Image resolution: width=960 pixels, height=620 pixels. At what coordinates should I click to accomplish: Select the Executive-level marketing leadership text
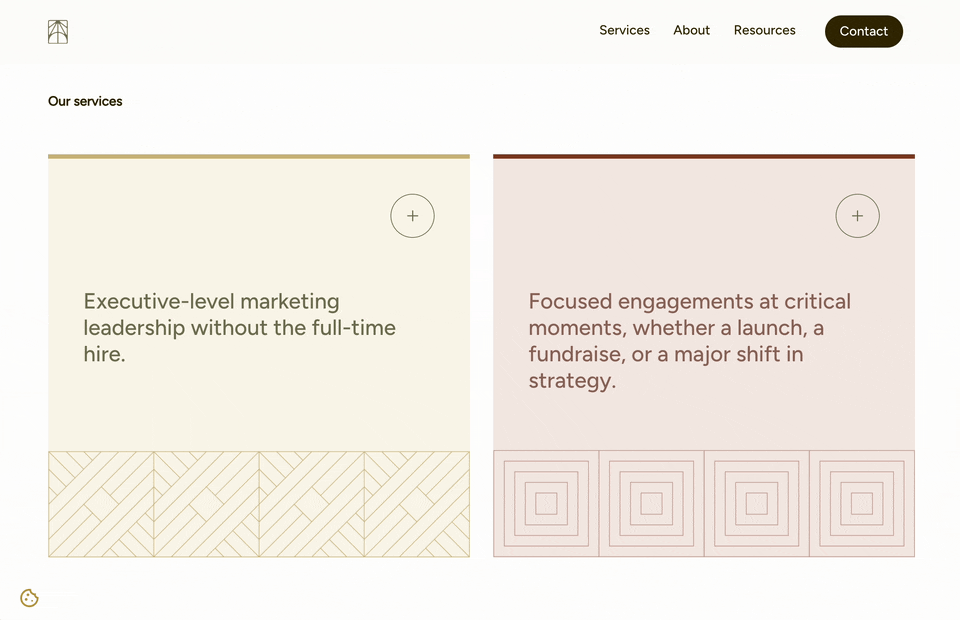239,327
